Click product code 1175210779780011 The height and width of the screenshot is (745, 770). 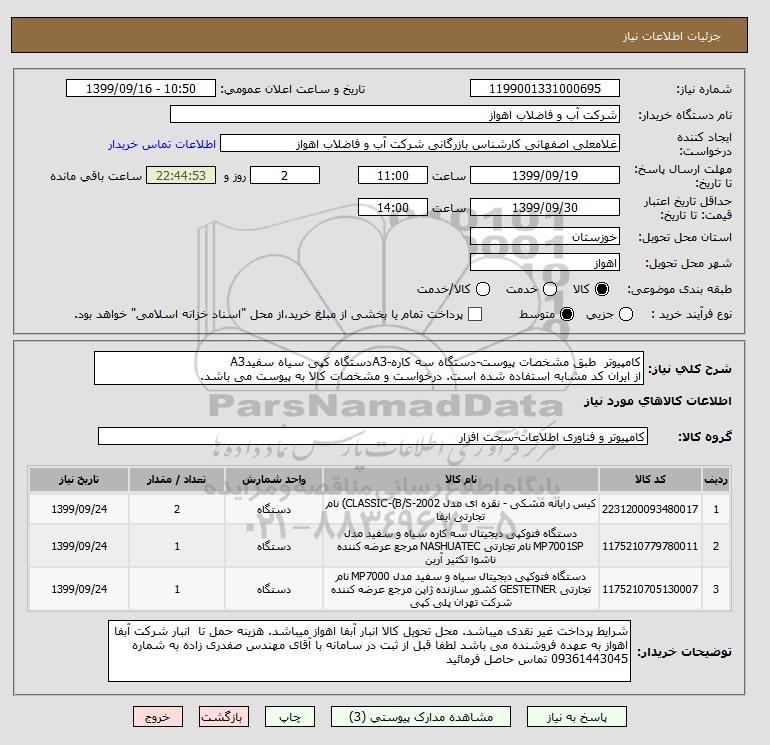650,546
